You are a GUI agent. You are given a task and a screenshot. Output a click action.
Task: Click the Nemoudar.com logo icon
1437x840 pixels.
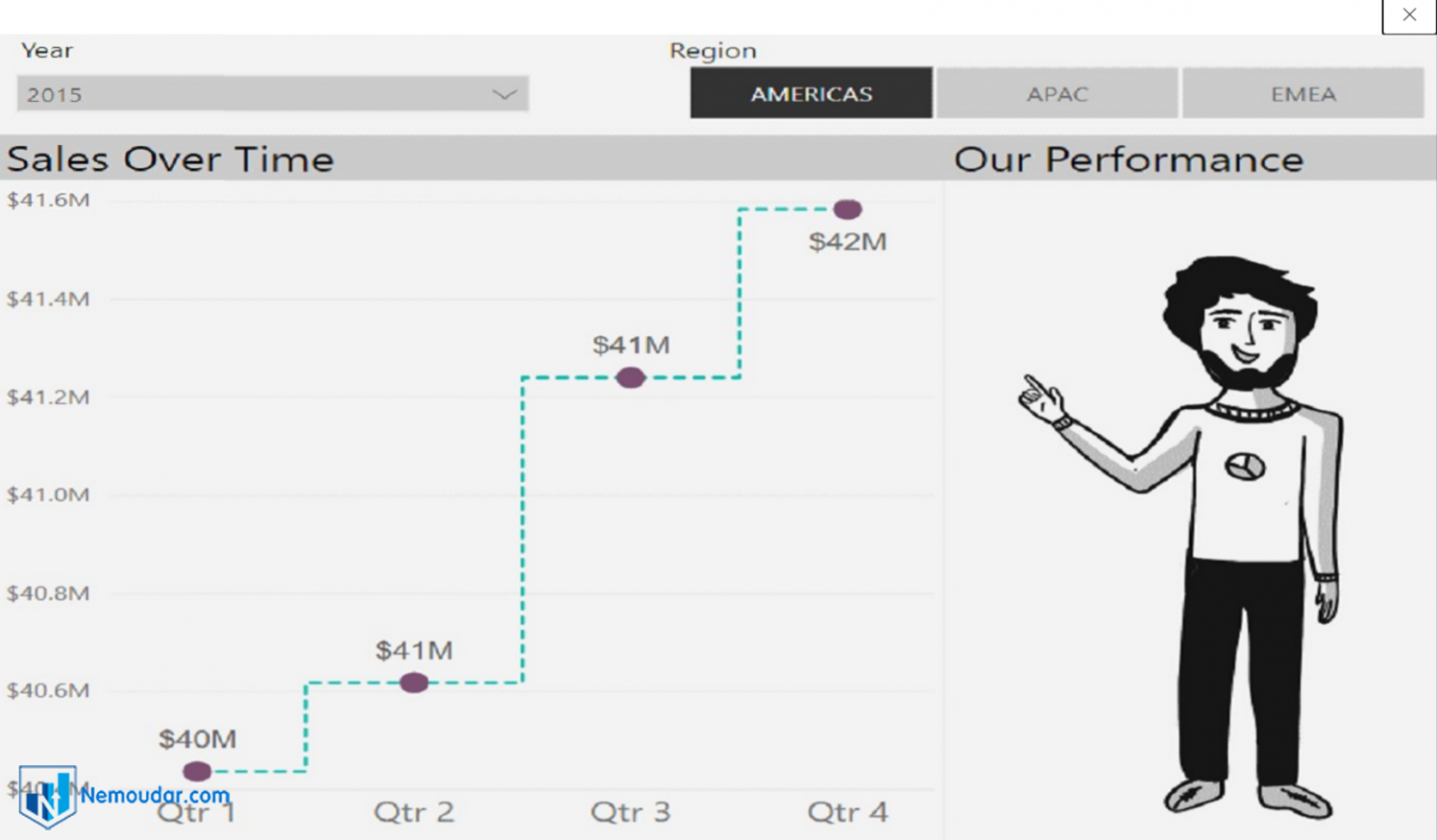pyautogui.click(x=47, y=797)
